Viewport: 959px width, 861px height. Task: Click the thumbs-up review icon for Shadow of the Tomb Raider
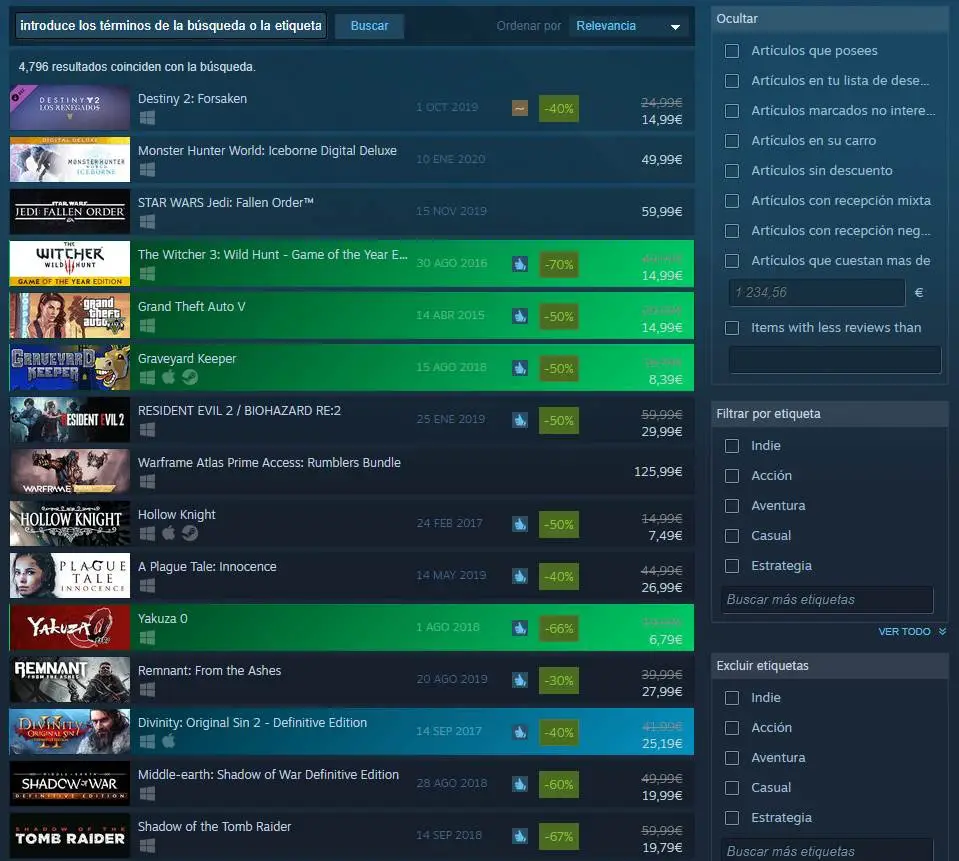[520, 837]
